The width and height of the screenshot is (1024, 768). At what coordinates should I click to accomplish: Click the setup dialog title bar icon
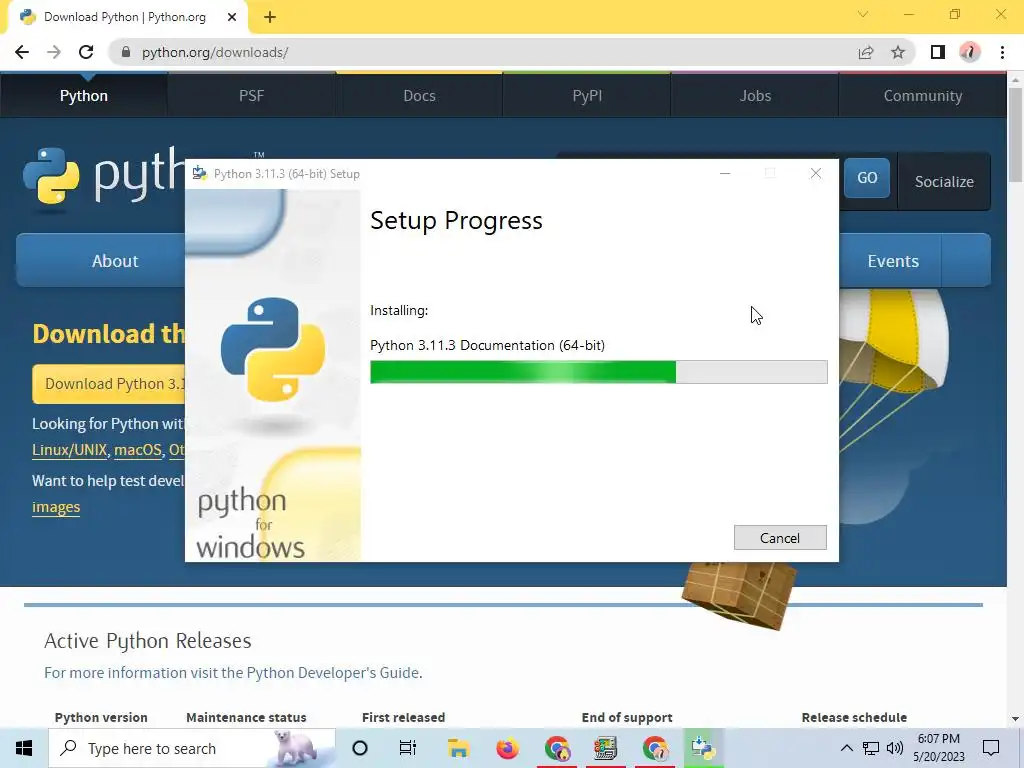(199, 174)
